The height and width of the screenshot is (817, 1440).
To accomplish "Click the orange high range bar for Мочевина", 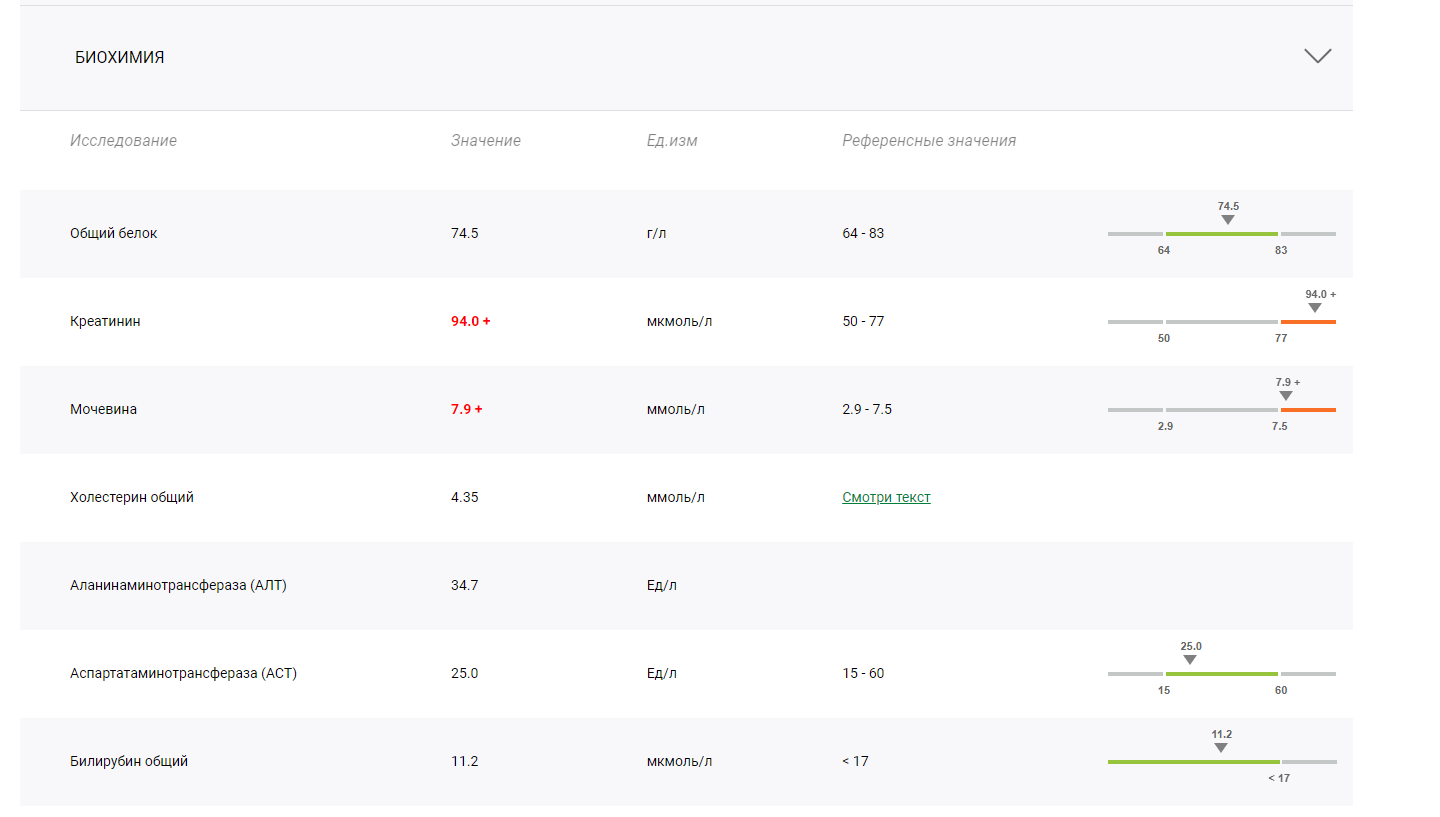I will 1308,410.
